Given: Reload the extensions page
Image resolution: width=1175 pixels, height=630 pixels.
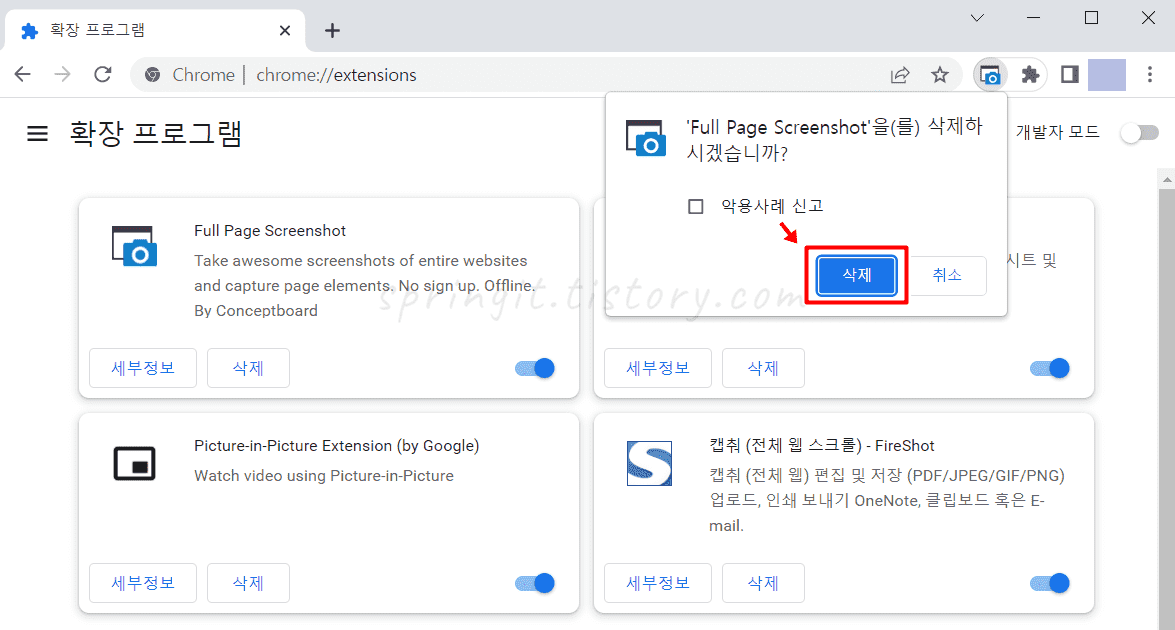Looking at the screenshot, I should point(103,74).
